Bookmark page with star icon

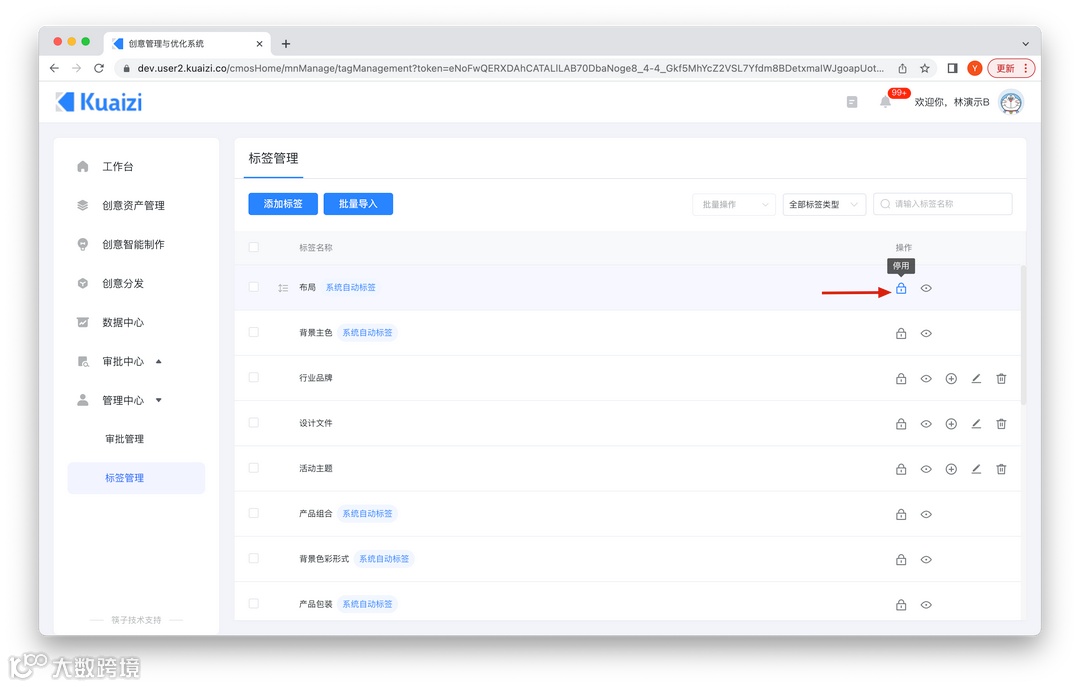[925, 68]
